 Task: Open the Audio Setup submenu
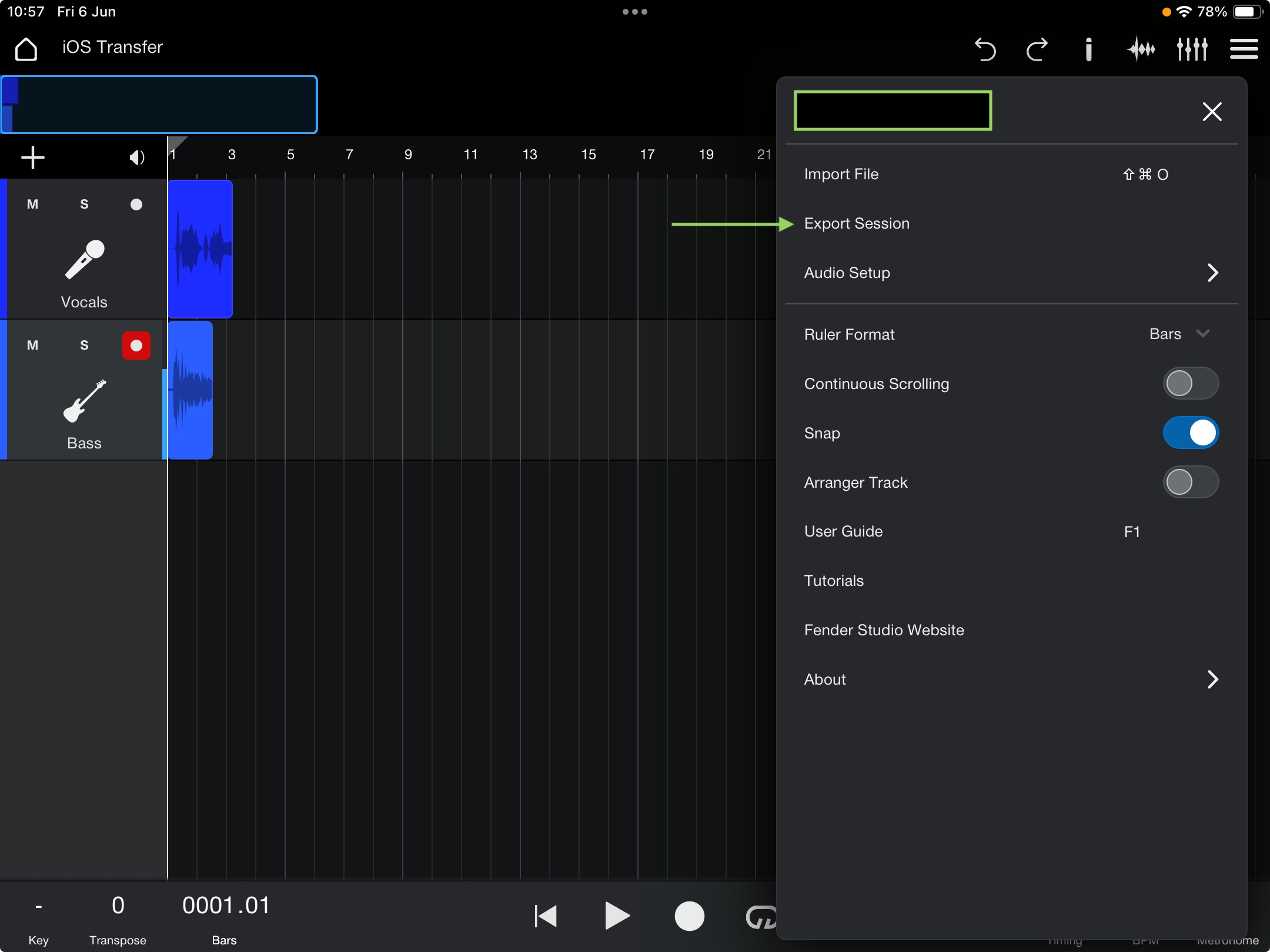pos(1011,273)
